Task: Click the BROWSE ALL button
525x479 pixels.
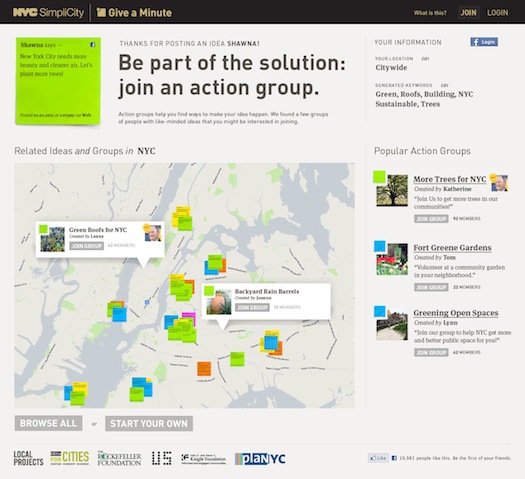Action: (48, 423)
